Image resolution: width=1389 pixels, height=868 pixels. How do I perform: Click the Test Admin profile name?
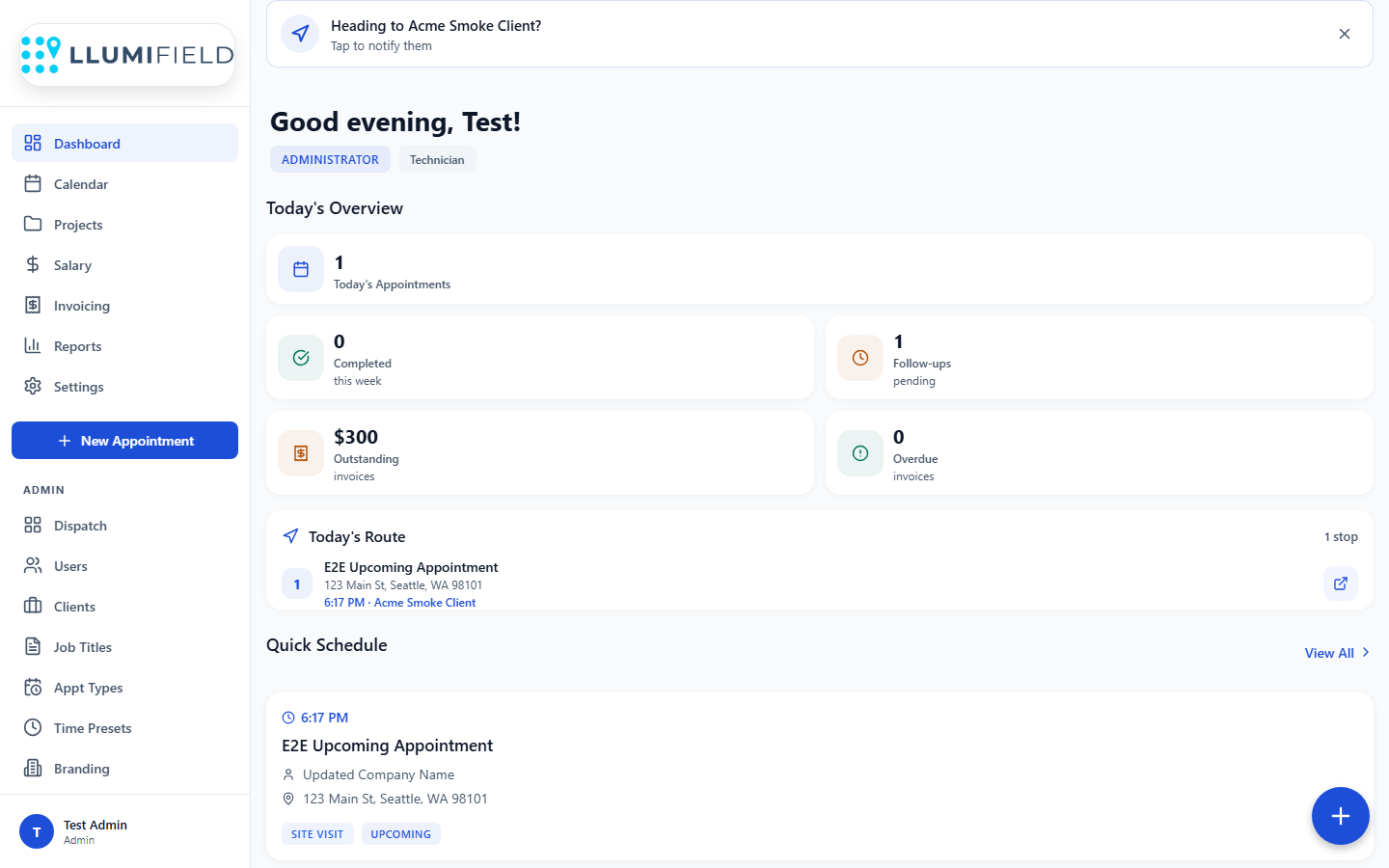[x=95, y=825]
